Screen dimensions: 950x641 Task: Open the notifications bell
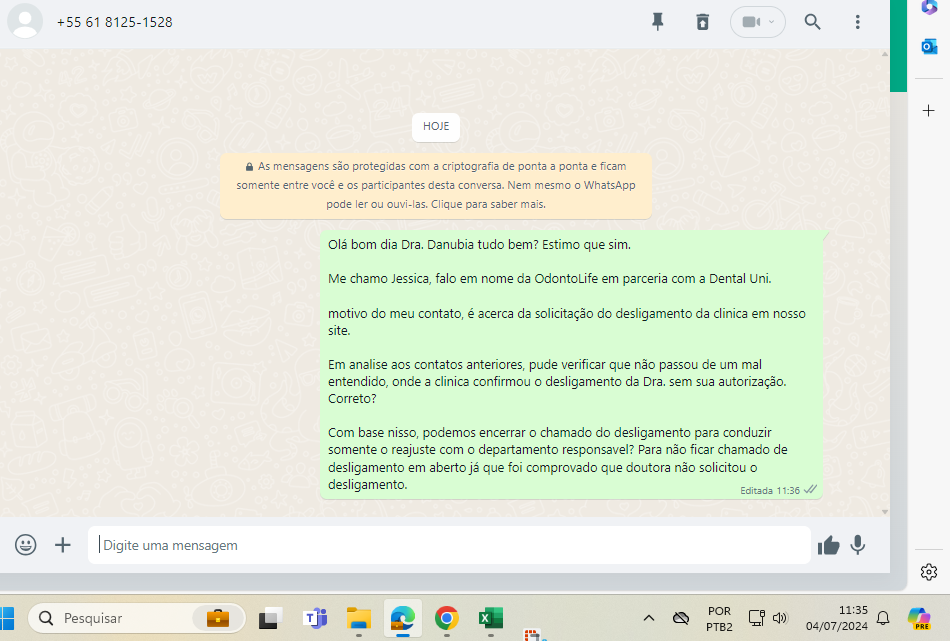883,618
